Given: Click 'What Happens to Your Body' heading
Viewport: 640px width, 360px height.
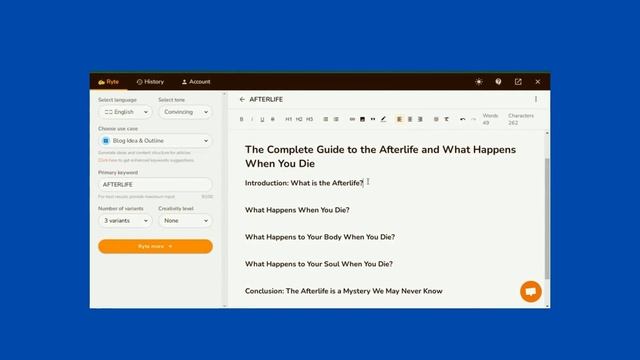Looking at the screenshot, I should [x=320, y=237].
